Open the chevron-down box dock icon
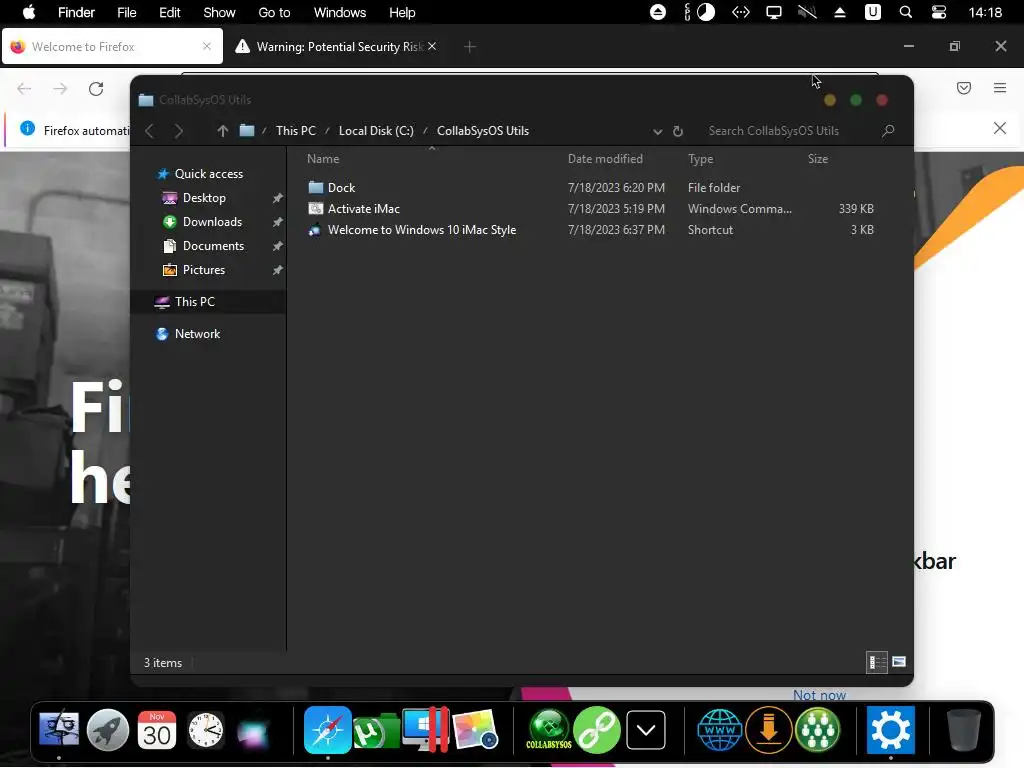 (646, 729)
